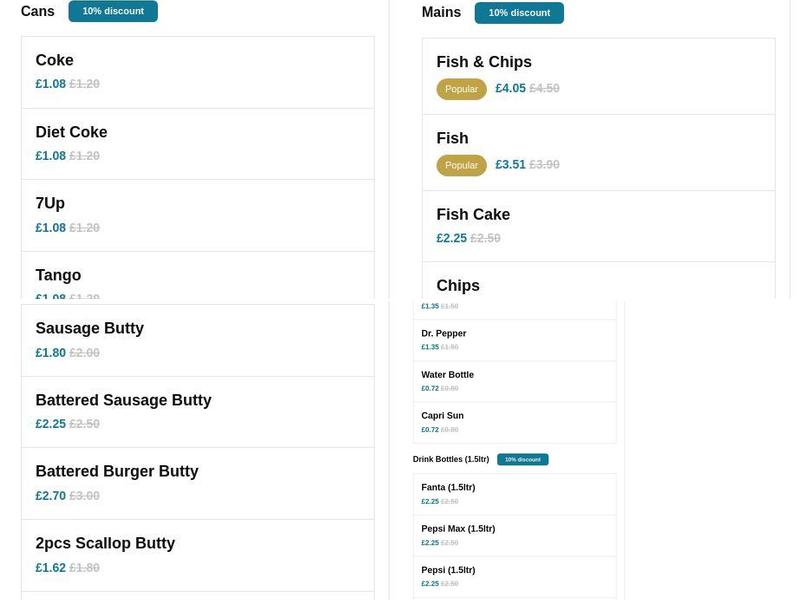Click the 10% discount badge next to Cans

pyautogui.click(x=113, y=11)
